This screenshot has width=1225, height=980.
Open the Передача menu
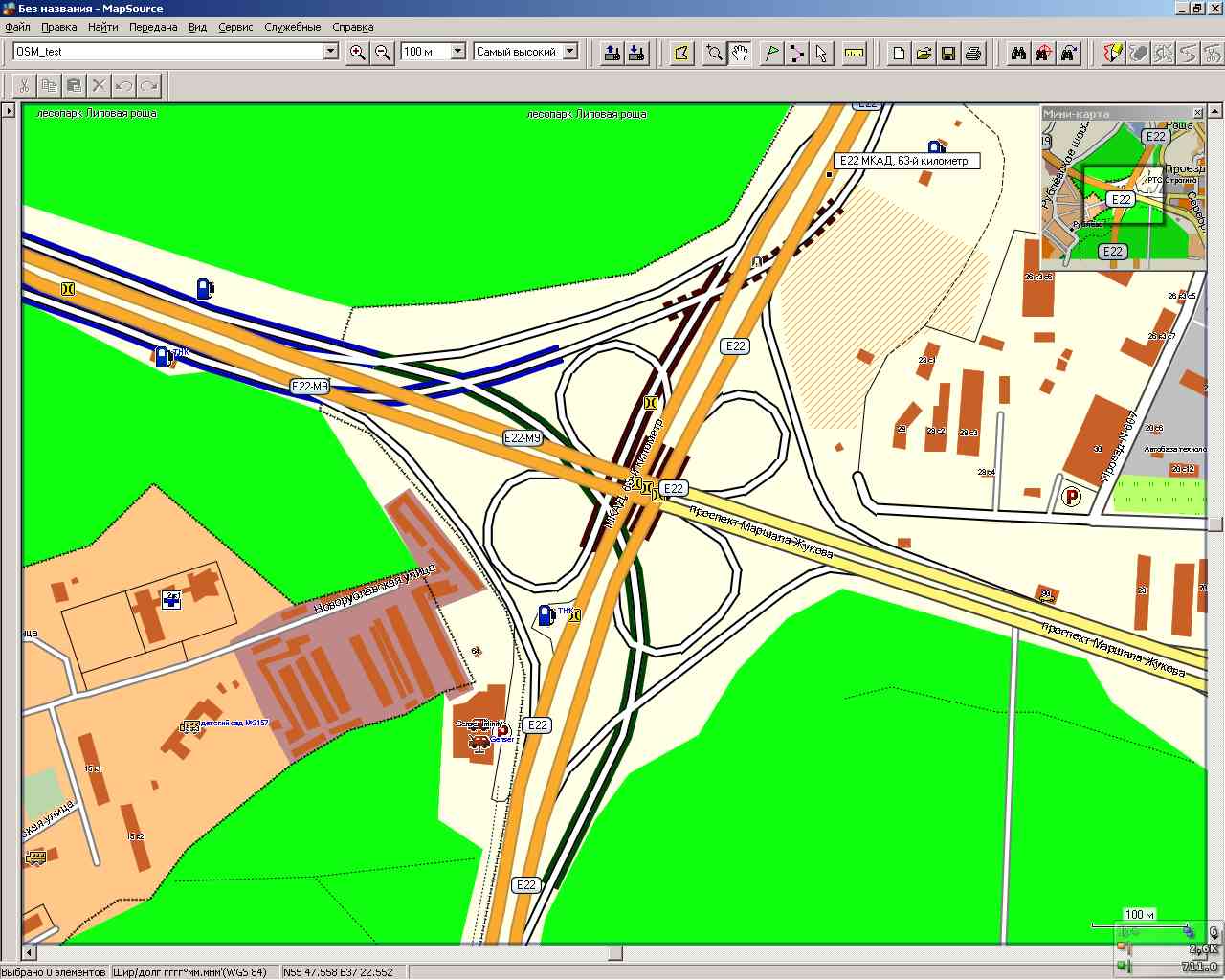[x=152, y=27]
